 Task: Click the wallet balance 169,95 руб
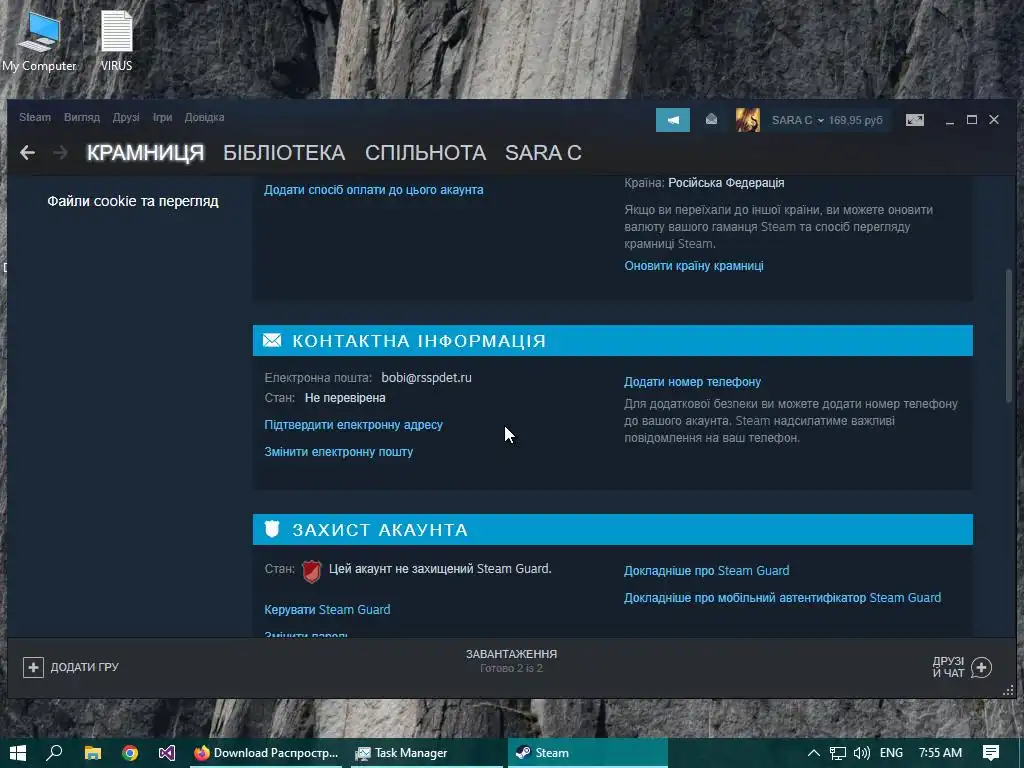click(856, 120)
